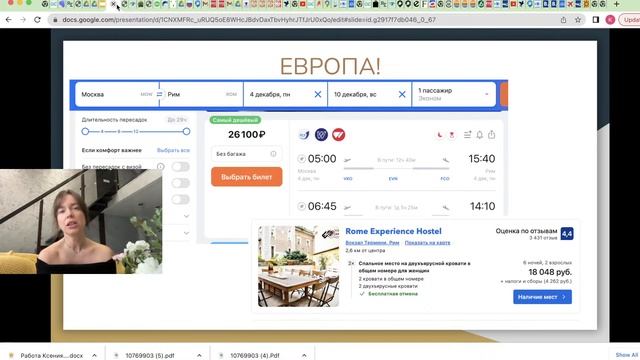640x360 pixels.
Task: Click the red checkmark airline logo
Action: [338, 134]
